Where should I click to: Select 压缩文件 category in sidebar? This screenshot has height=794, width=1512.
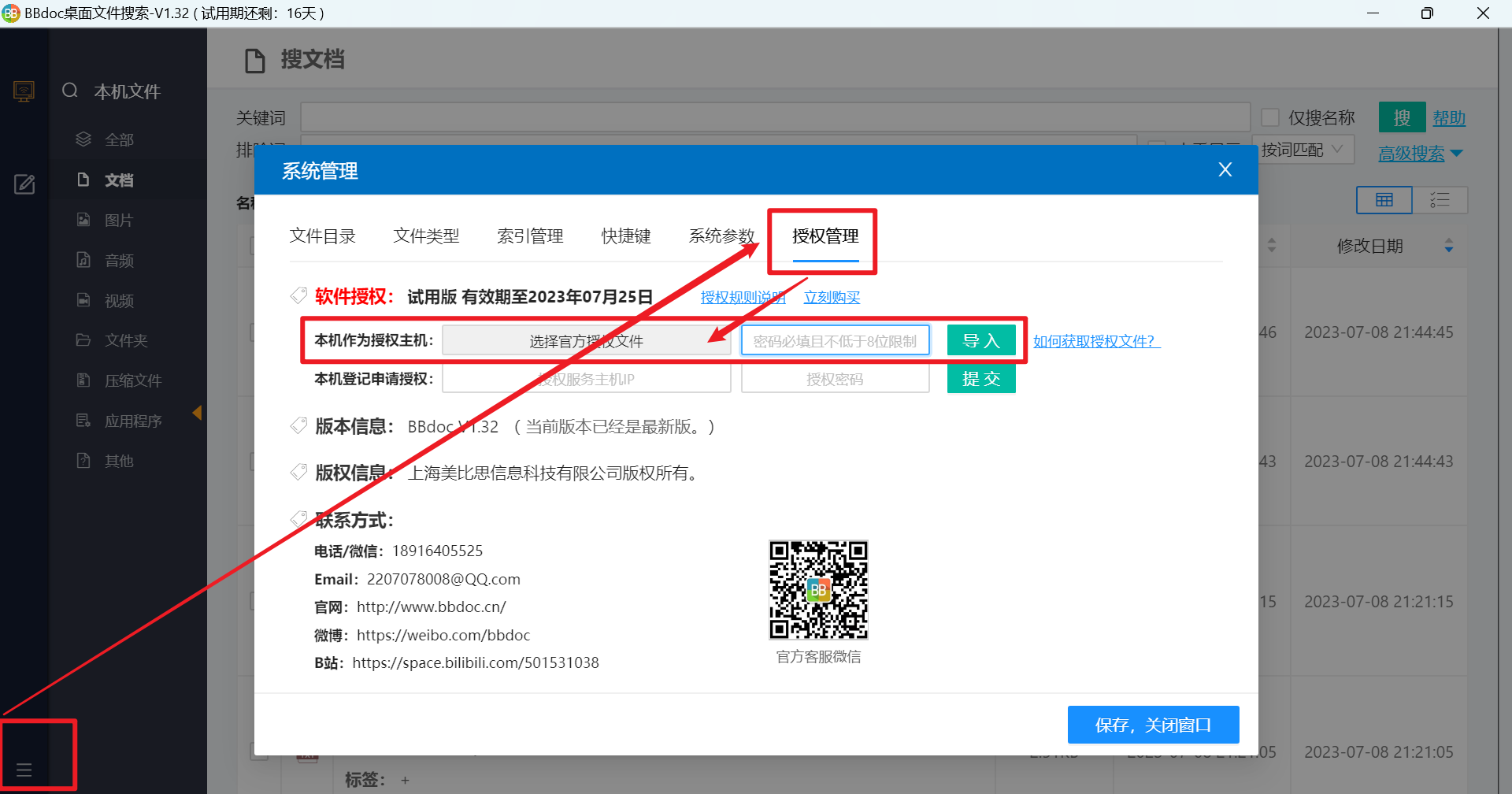133,380
